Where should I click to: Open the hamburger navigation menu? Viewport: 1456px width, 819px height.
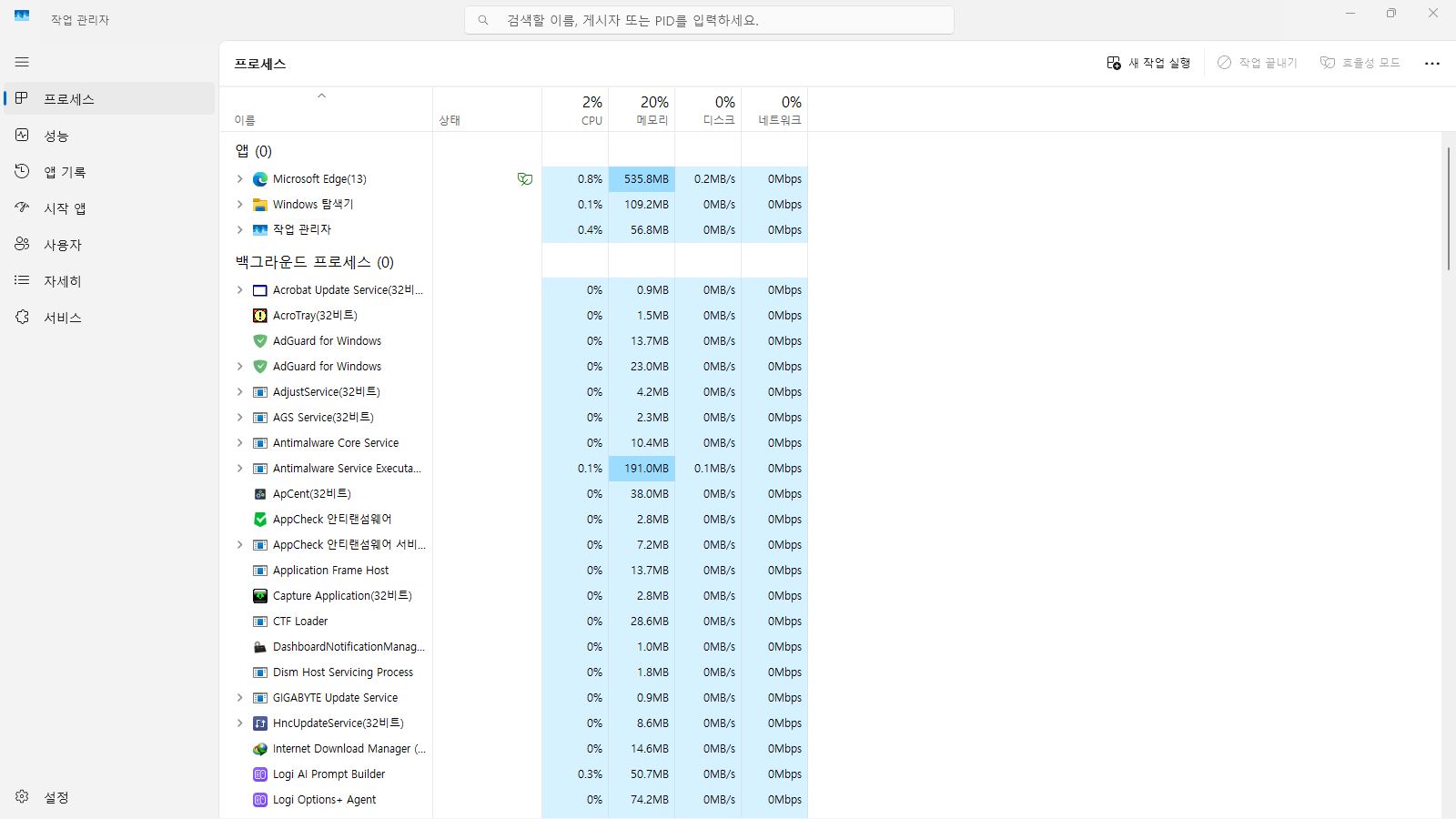[x=22, y=62]
